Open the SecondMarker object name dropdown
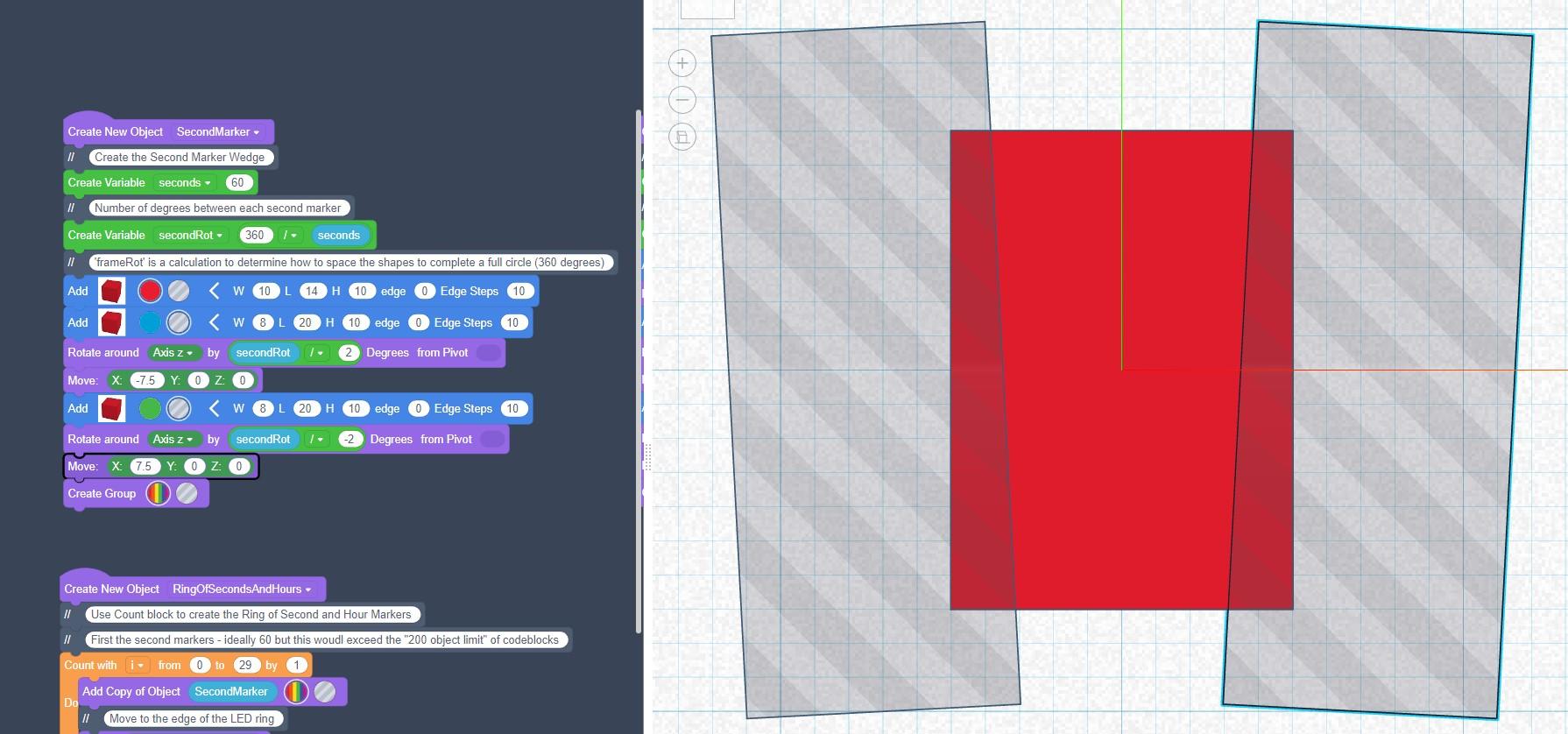This screenshot has width=1568, height=734. [x=217, y=131]
